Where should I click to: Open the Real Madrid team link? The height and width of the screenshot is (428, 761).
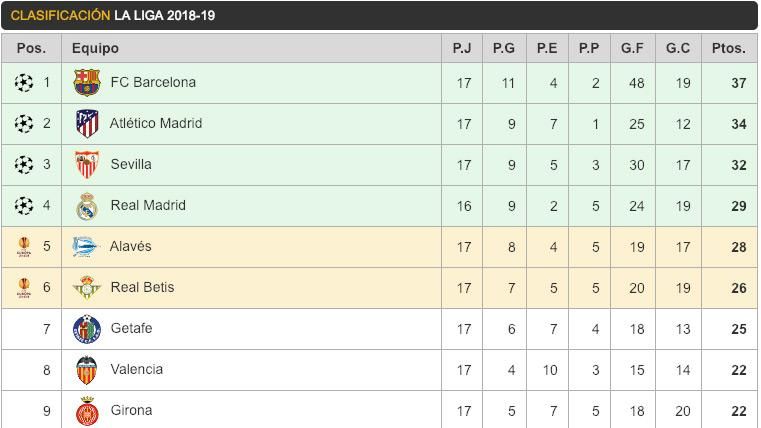point(148,205)
